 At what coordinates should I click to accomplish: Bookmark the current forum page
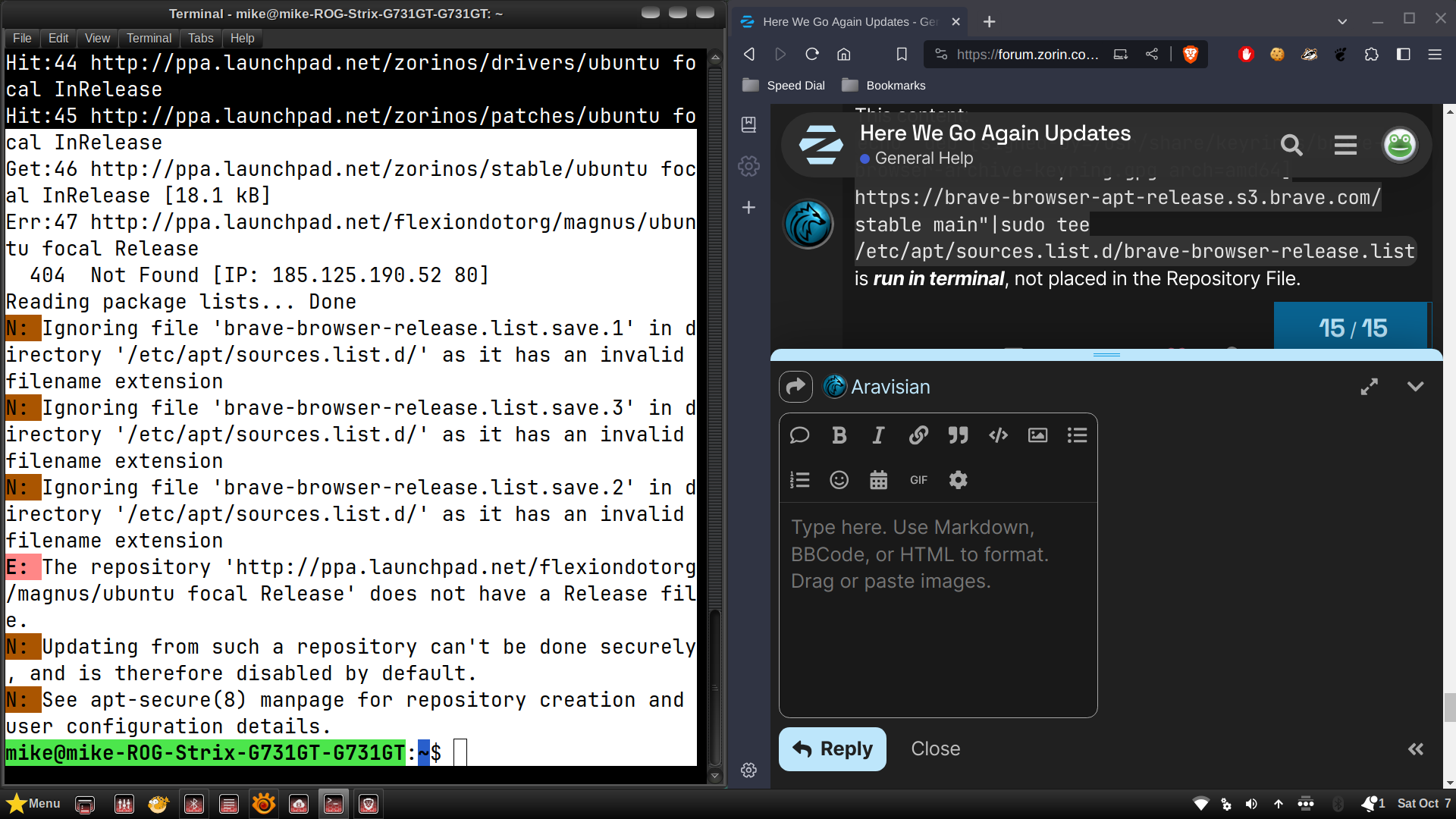[902, 54]
